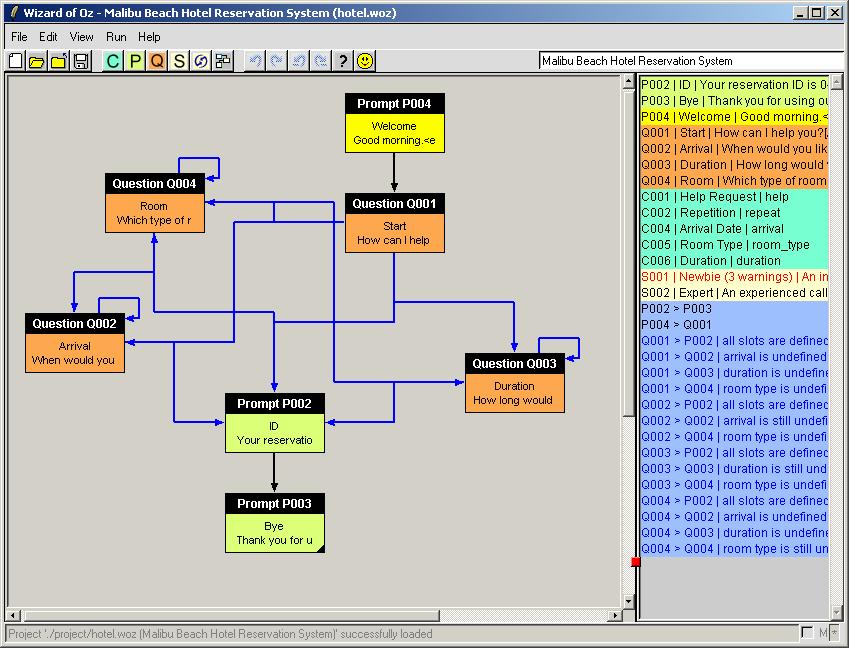Select list row 'C005 | Room Type | room_type'
849x648 pixels.
coord(734,245)
